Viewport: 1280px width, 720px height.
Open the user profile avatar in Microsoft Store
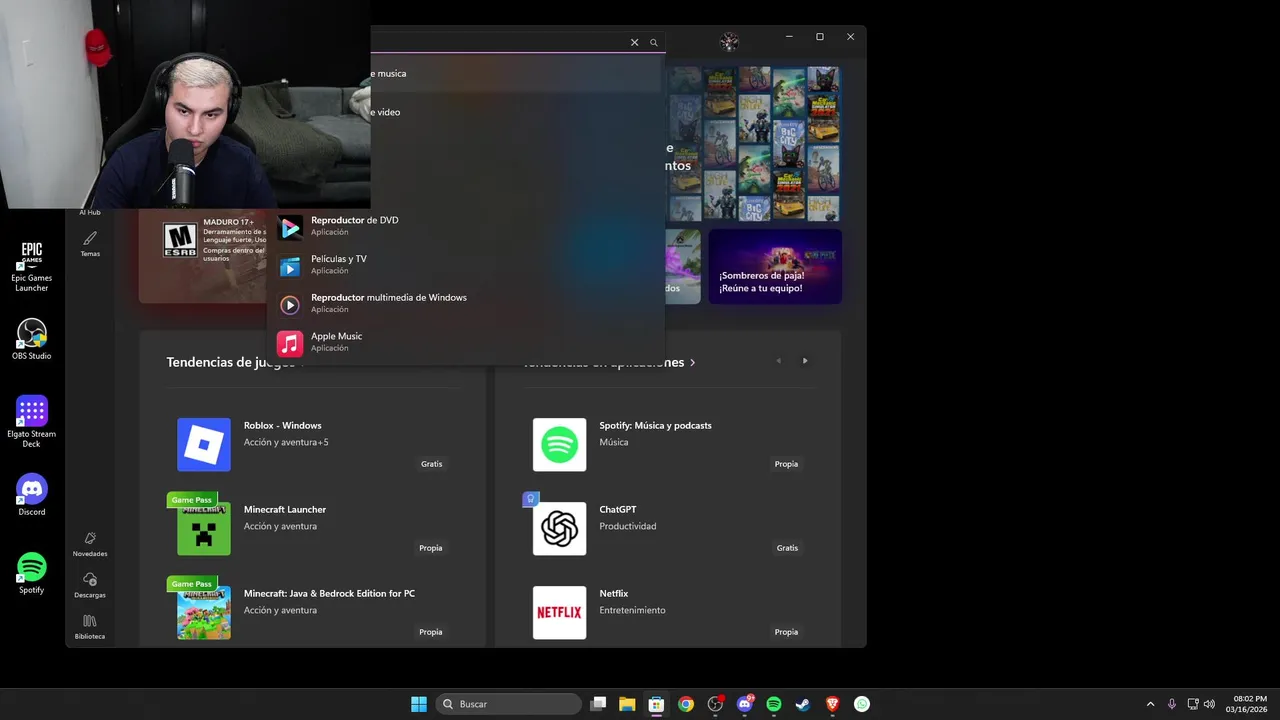pyautogui.click(x=729, y=41)
